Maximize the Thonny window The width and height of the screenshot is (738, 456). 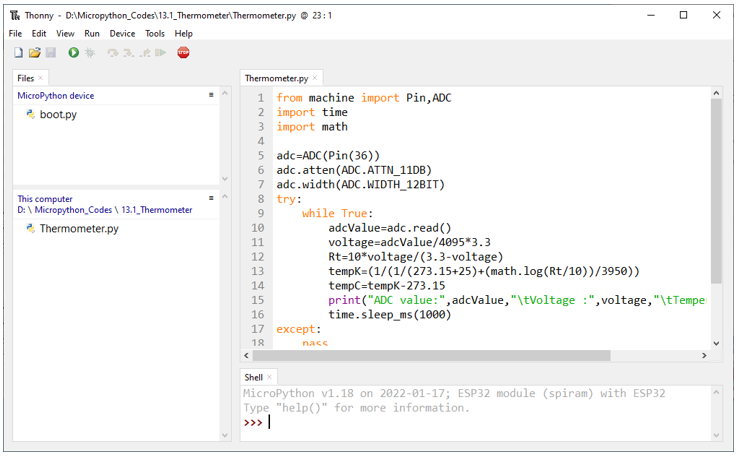(x=683, y=15)
